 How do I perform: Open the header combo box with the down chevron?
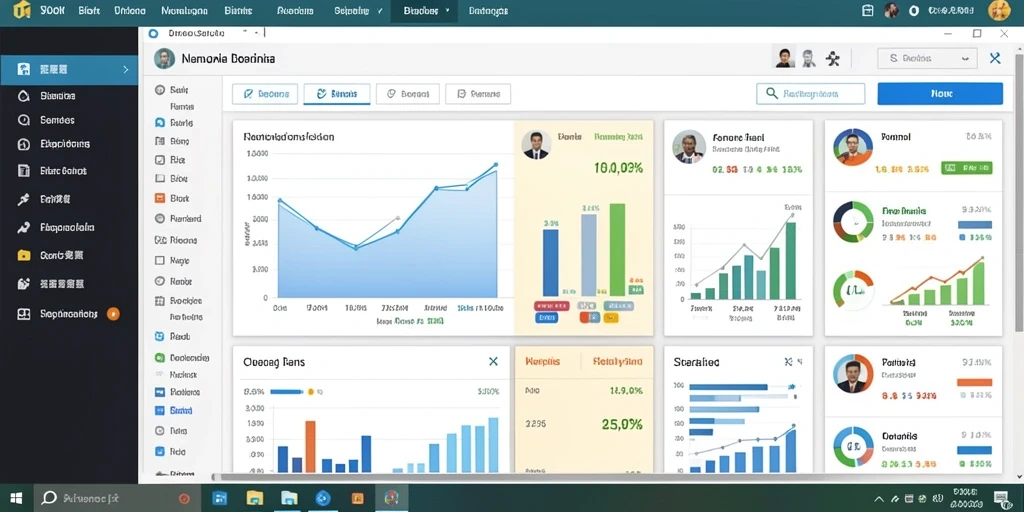(x=927, y=58)
